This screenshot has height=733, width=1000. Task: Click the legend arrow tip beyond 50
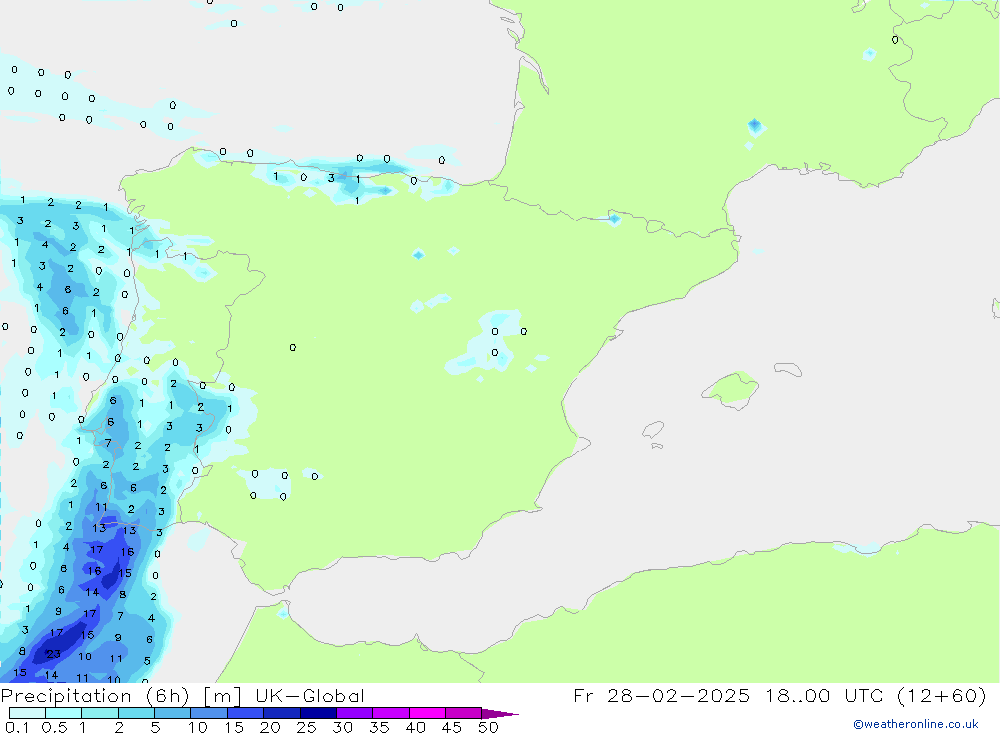click(501, 713)
